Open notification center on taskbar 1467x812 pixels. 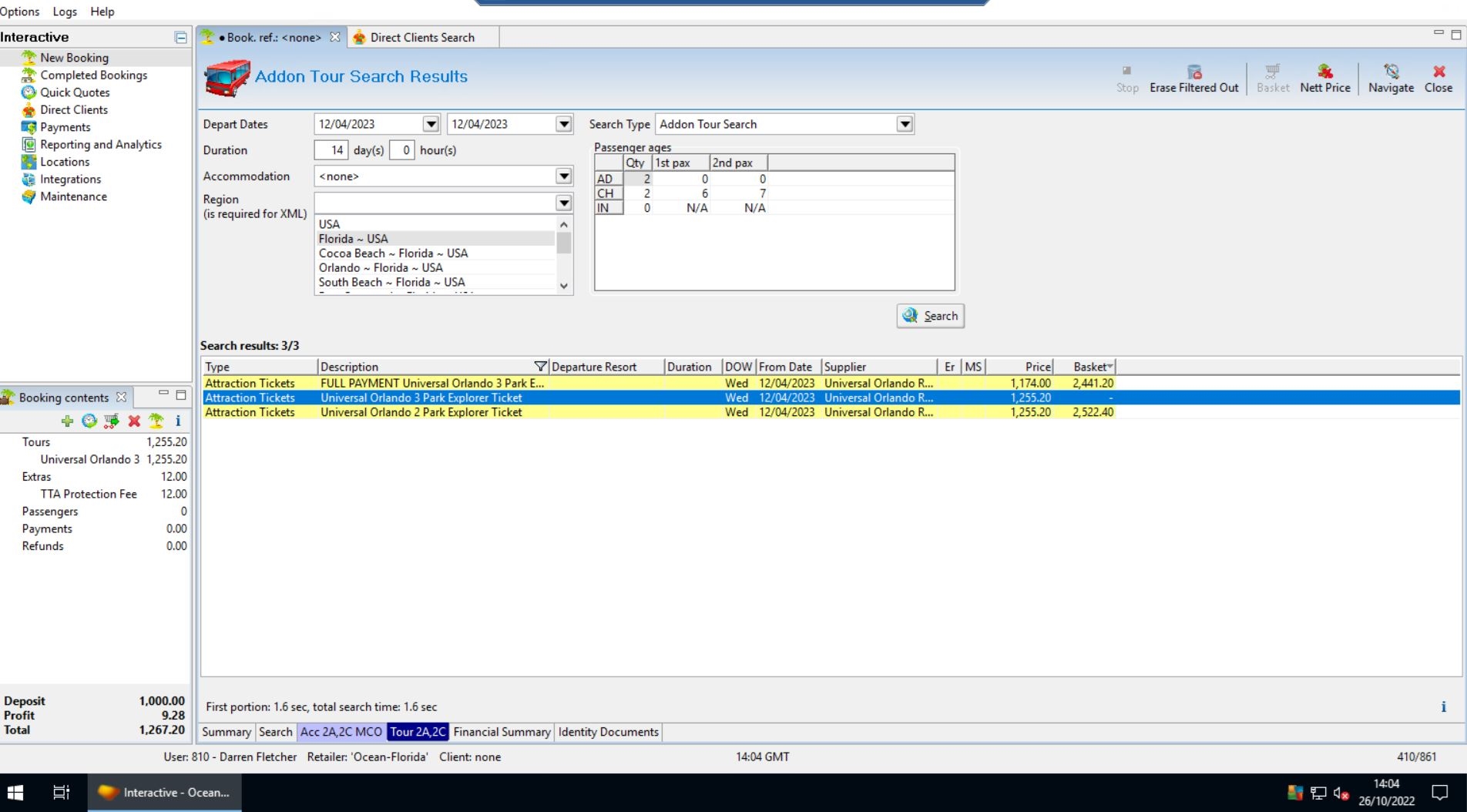[1439, 792]
